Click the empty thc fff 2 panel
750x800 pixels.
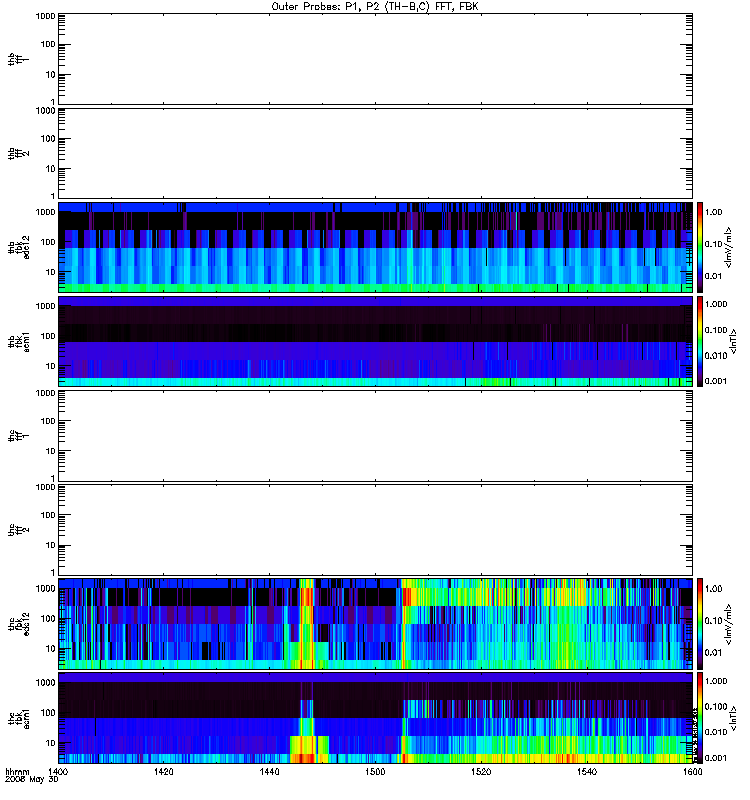click(x=376, y=530)
